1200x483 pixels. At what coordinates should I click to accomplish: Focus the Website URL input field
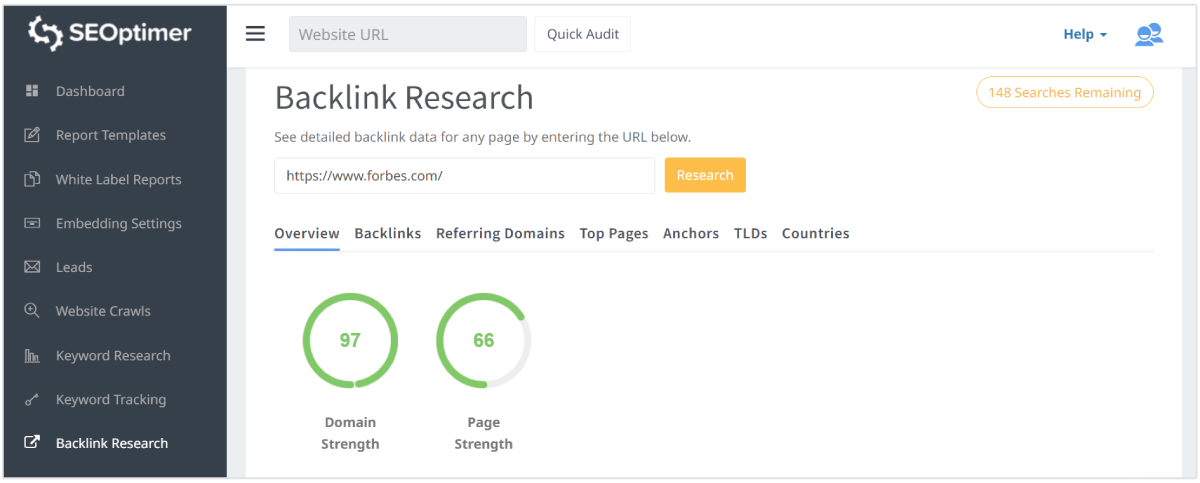(407, 34)
